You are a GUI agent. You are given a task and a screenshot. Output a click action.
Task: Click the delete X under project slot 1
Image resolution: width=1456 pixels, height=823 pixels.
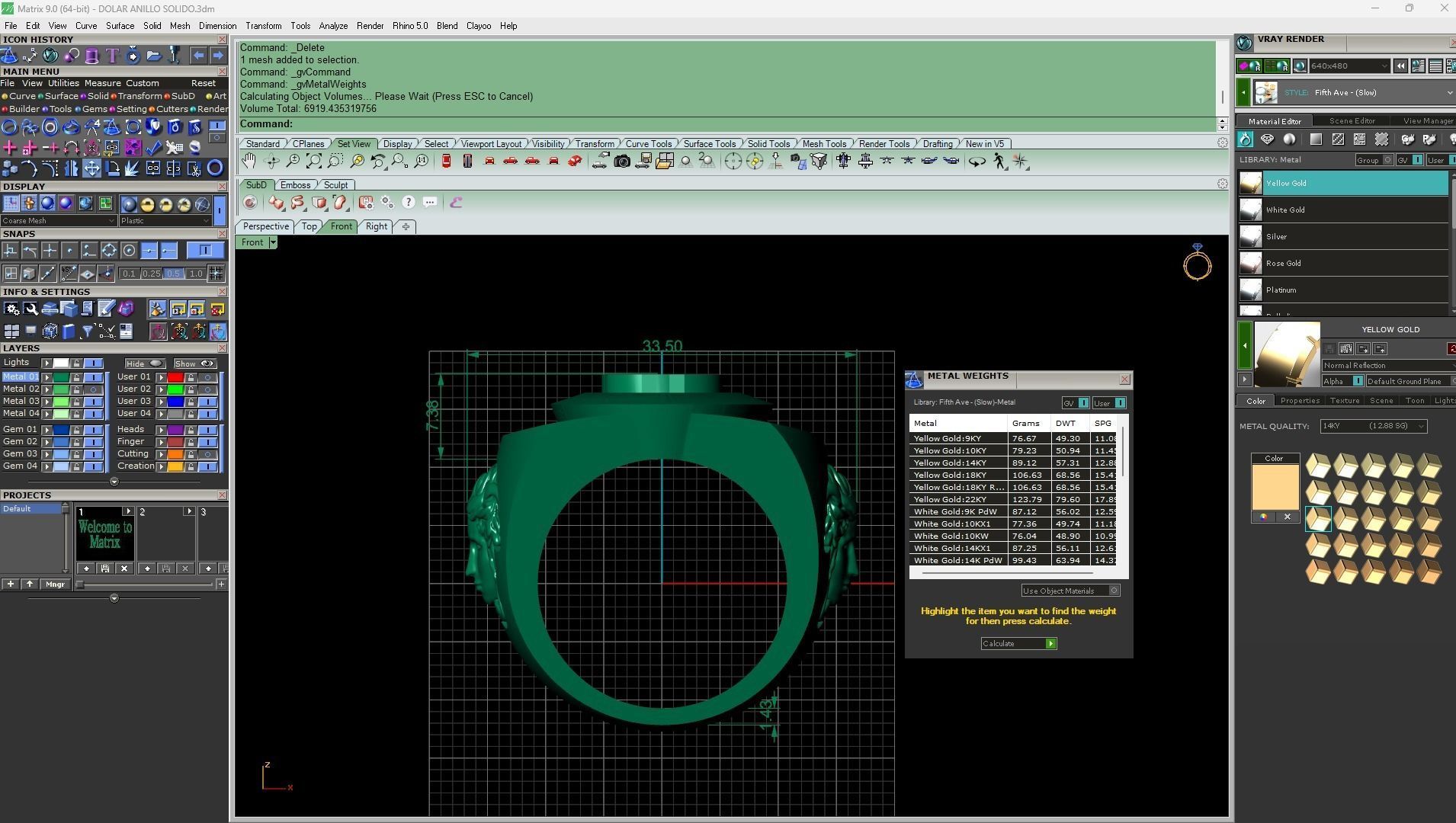pyautogui.click(x=124, y=568)
